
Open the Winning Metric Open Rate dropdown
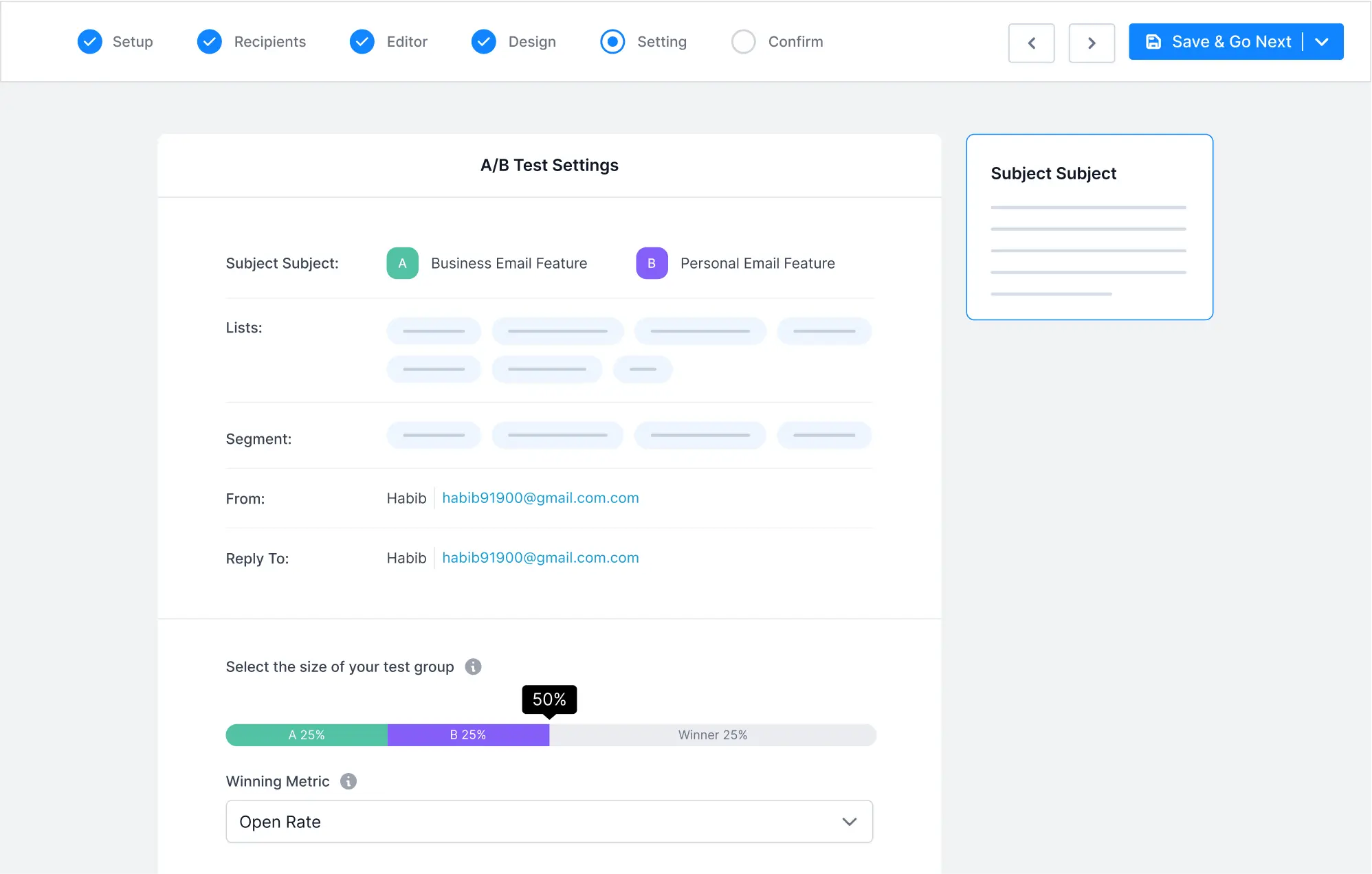click(x=549, y=822)
